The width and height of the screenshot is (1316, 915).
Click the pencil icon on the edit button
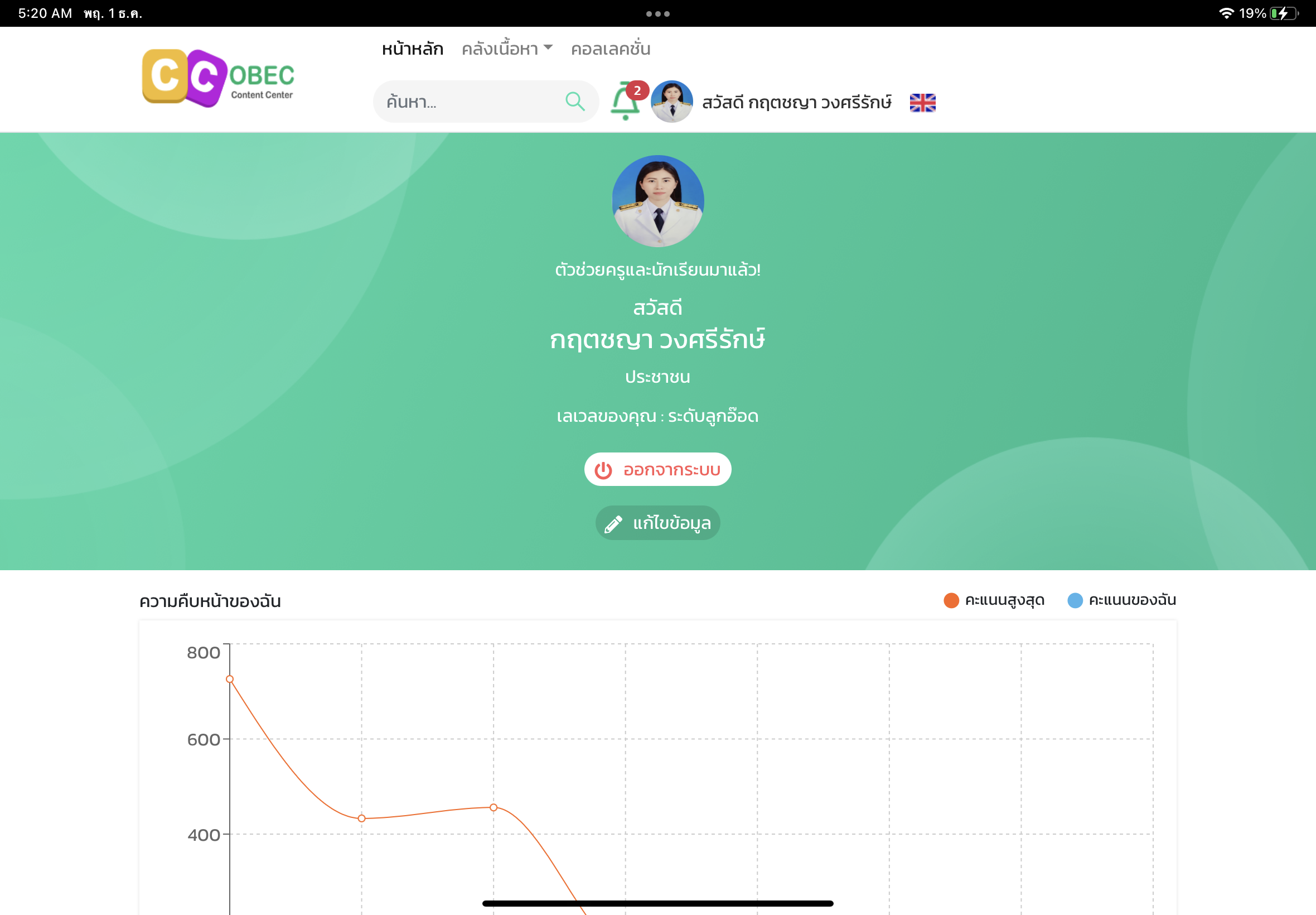point(613,523)
